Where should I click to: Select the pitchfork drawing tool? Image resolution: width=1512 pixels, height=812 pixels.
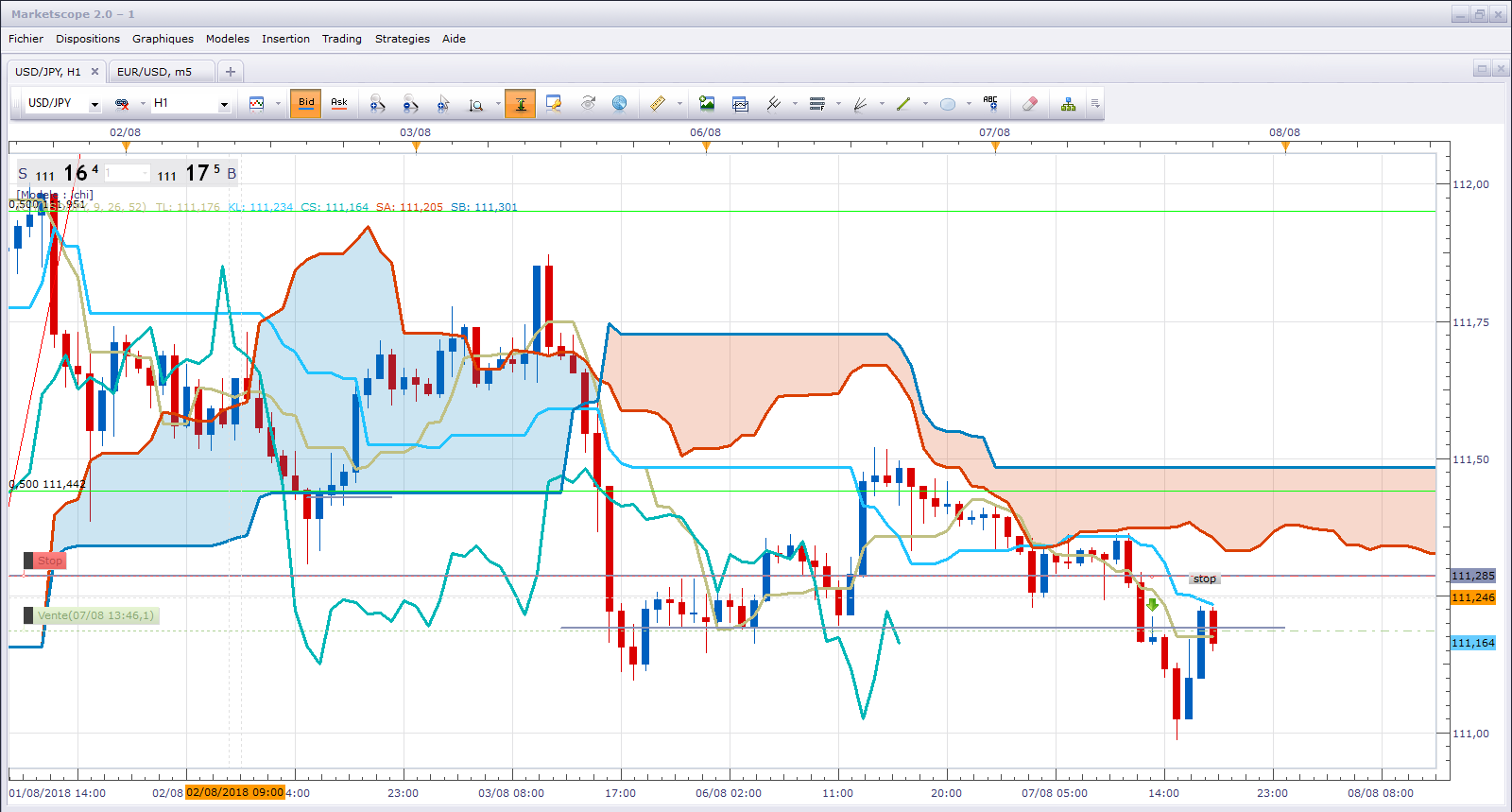tap(774, 104)
